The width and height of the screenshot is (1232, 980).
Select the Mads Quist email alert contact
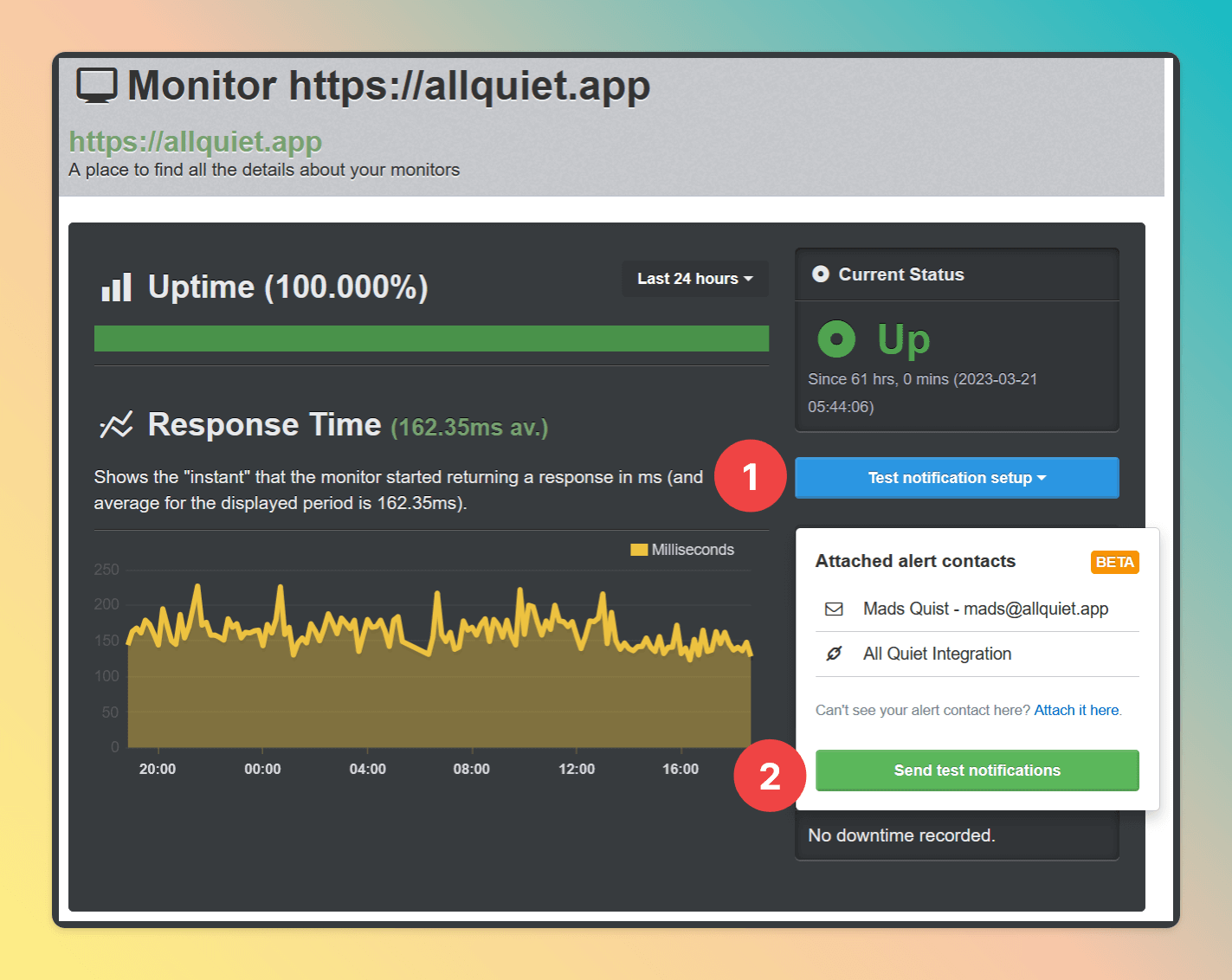(x=977, y=609)
